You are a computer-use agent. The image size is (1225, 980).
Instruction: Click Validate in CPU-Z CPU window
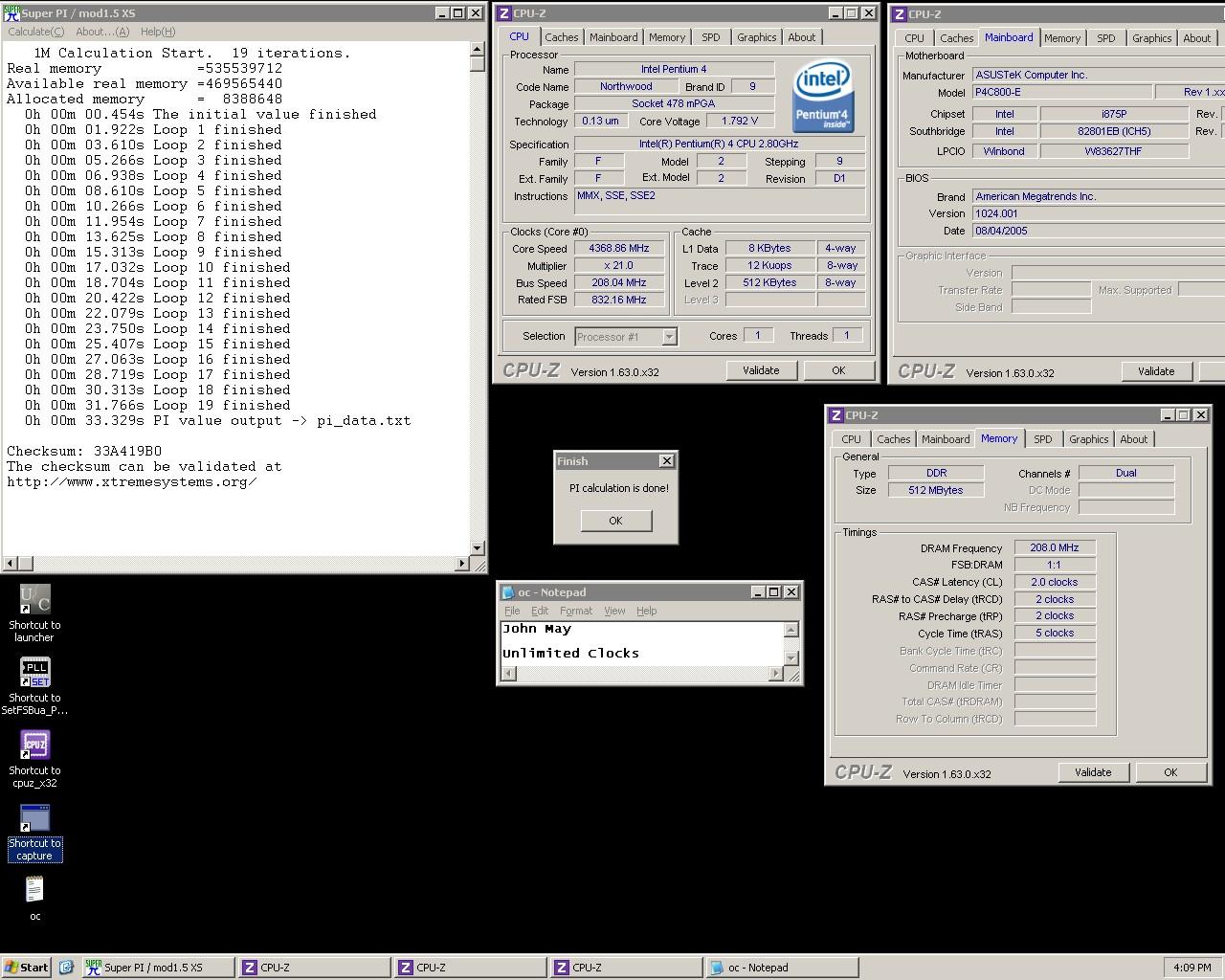(761, 370)
